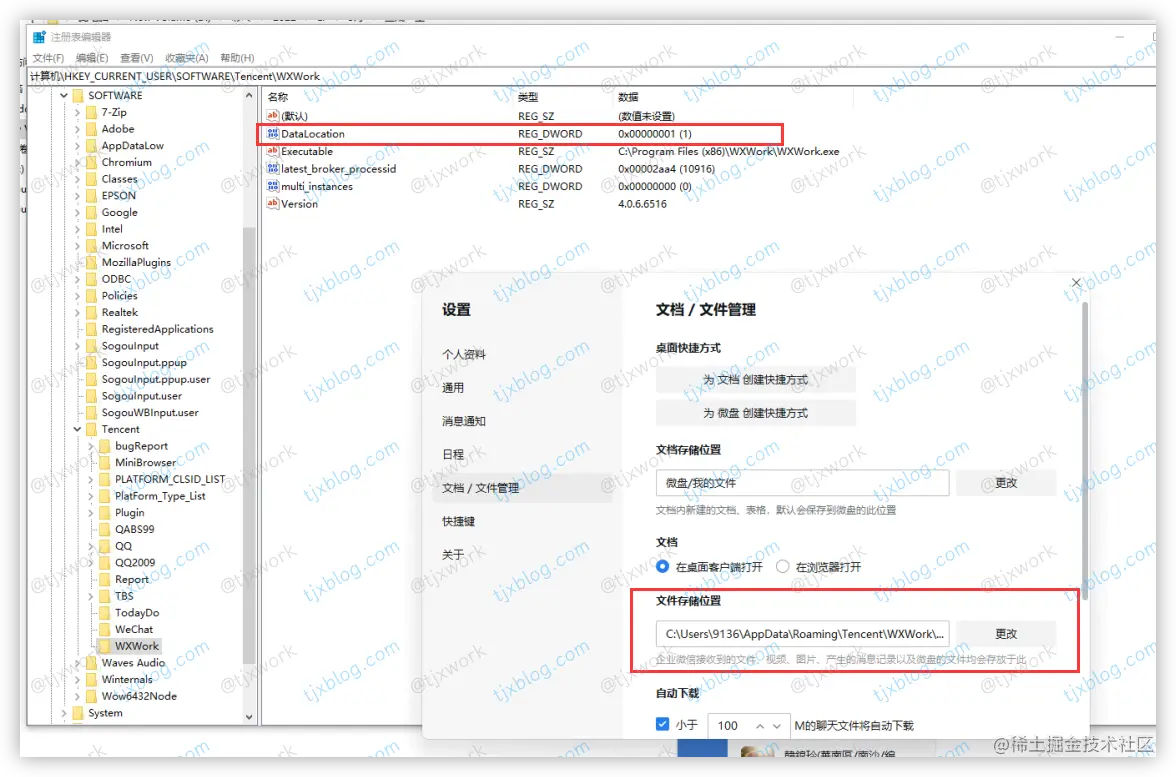Select 在桌面客户端打开 radio button
Screen dimensions: 1176x777
point(664,565)
